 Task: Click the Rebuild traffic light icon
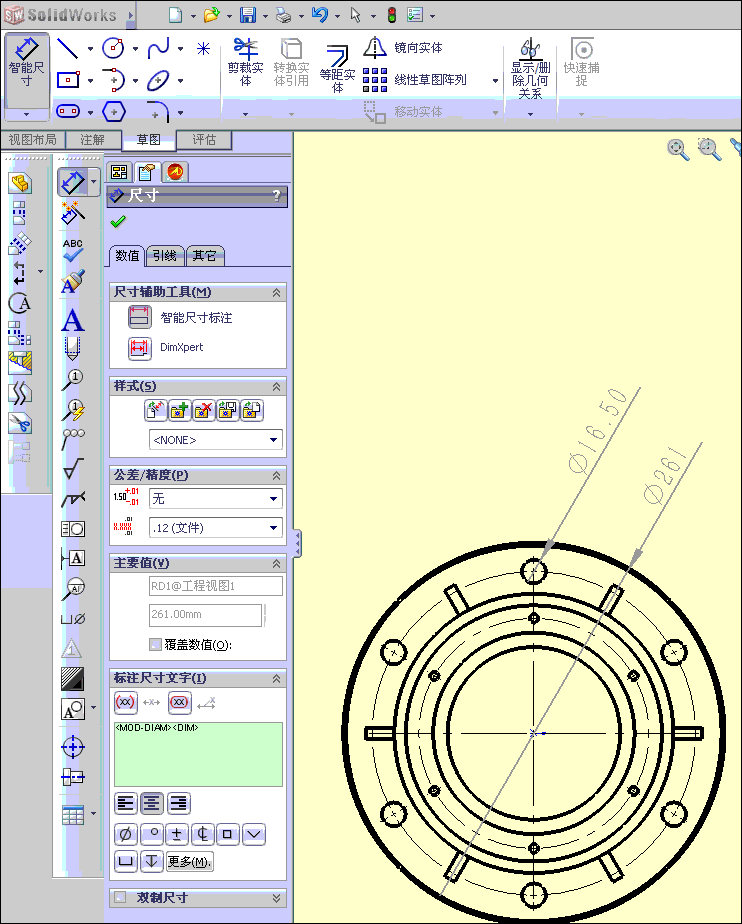[392, 15]
